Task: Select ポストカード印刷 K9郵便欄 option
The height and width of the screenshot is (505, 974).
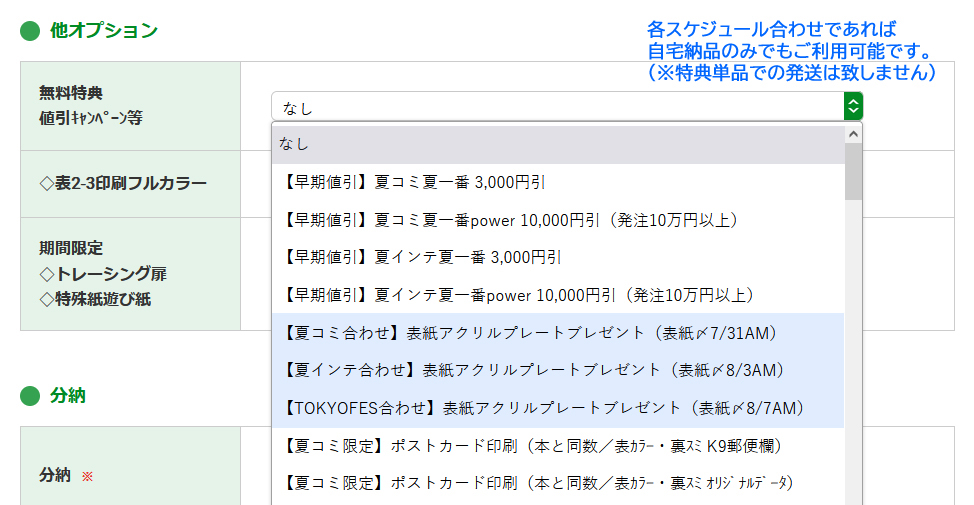Action: [x=558, y=446]
